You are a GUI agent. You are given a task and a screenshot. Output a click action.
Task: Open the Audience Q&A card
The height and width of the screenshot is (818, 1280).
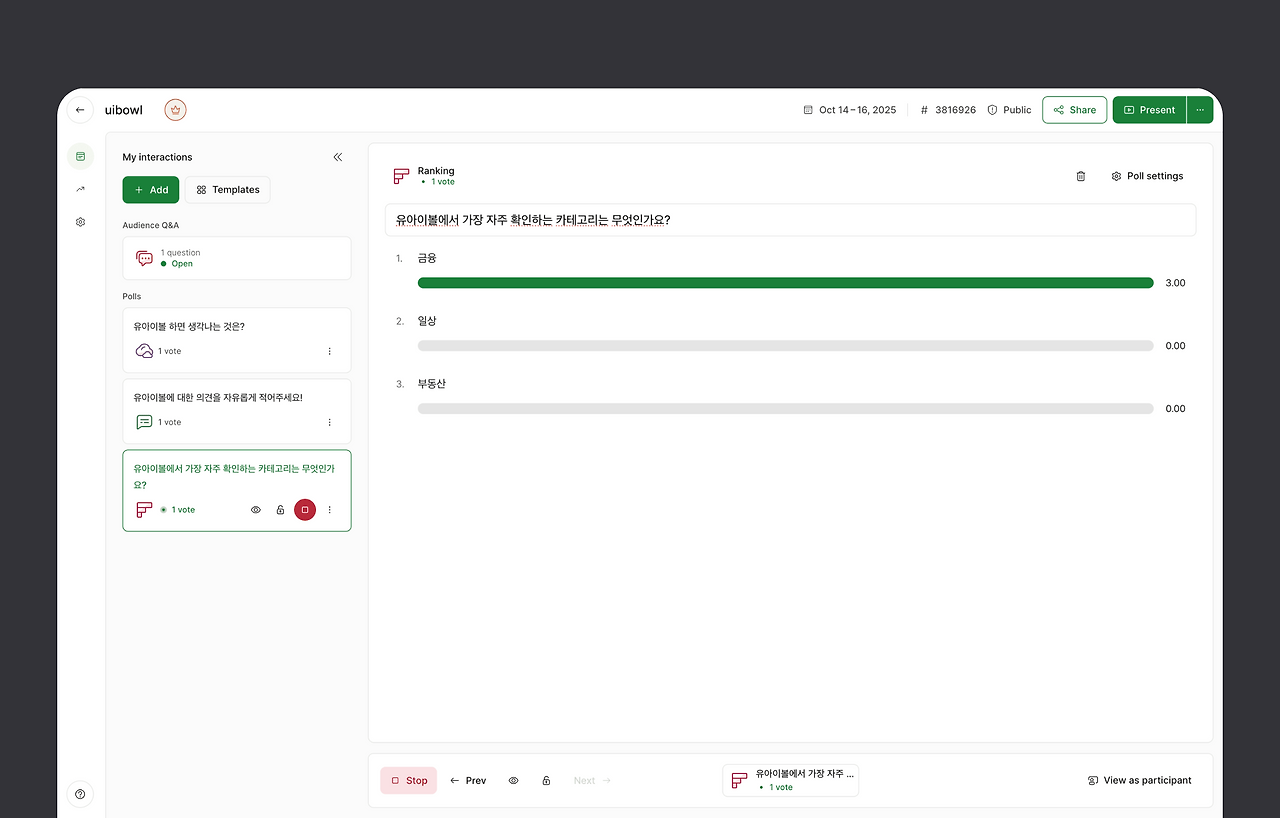click(x=237, y=258)
